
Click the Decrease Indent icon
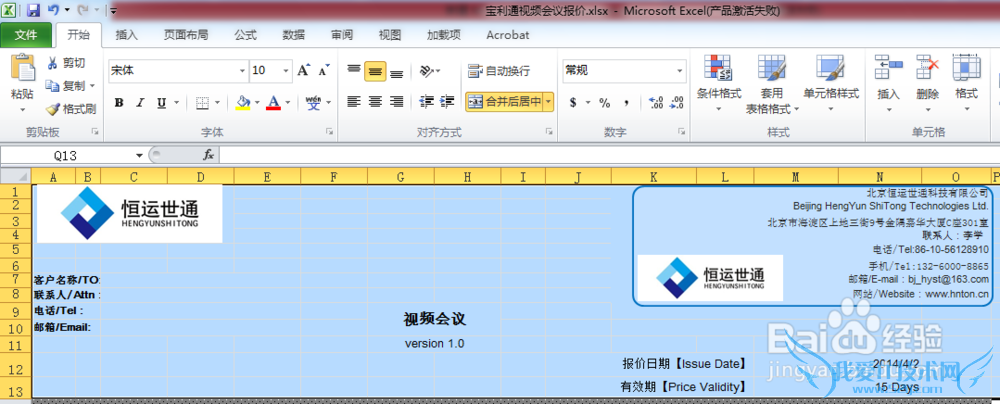point(428,102)
